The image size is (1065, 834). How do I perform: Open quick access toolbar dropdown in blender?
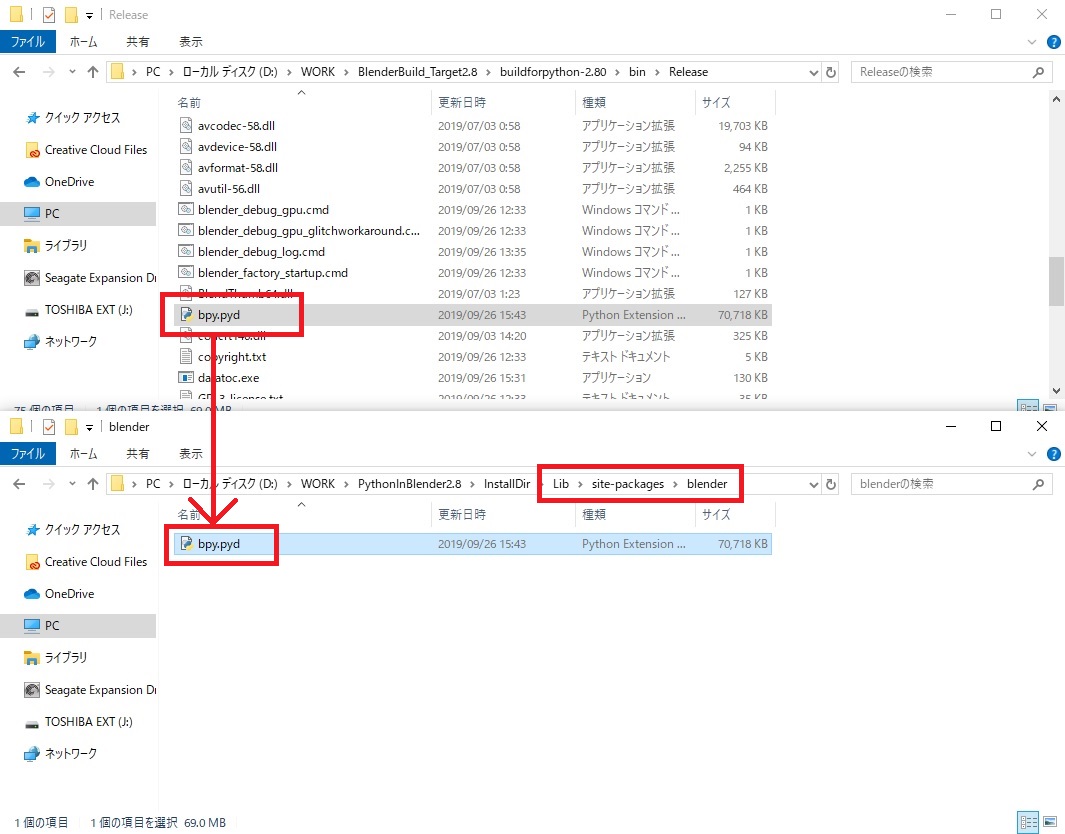89,427
